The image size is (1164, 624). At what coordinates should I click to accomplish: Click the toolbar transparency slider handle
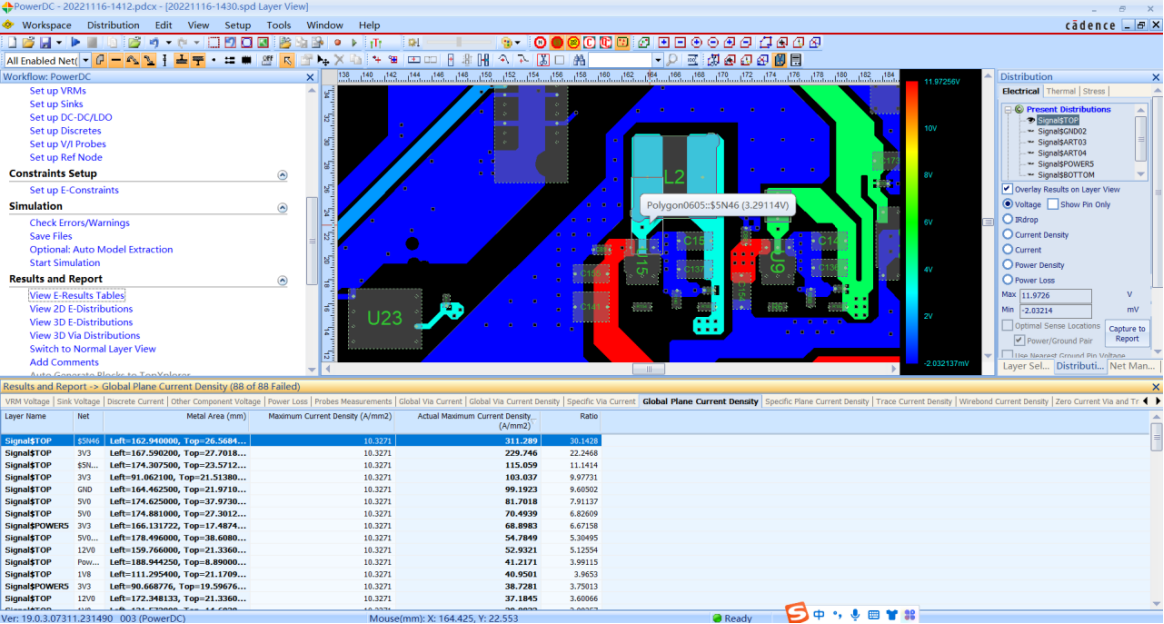[459, 42]
